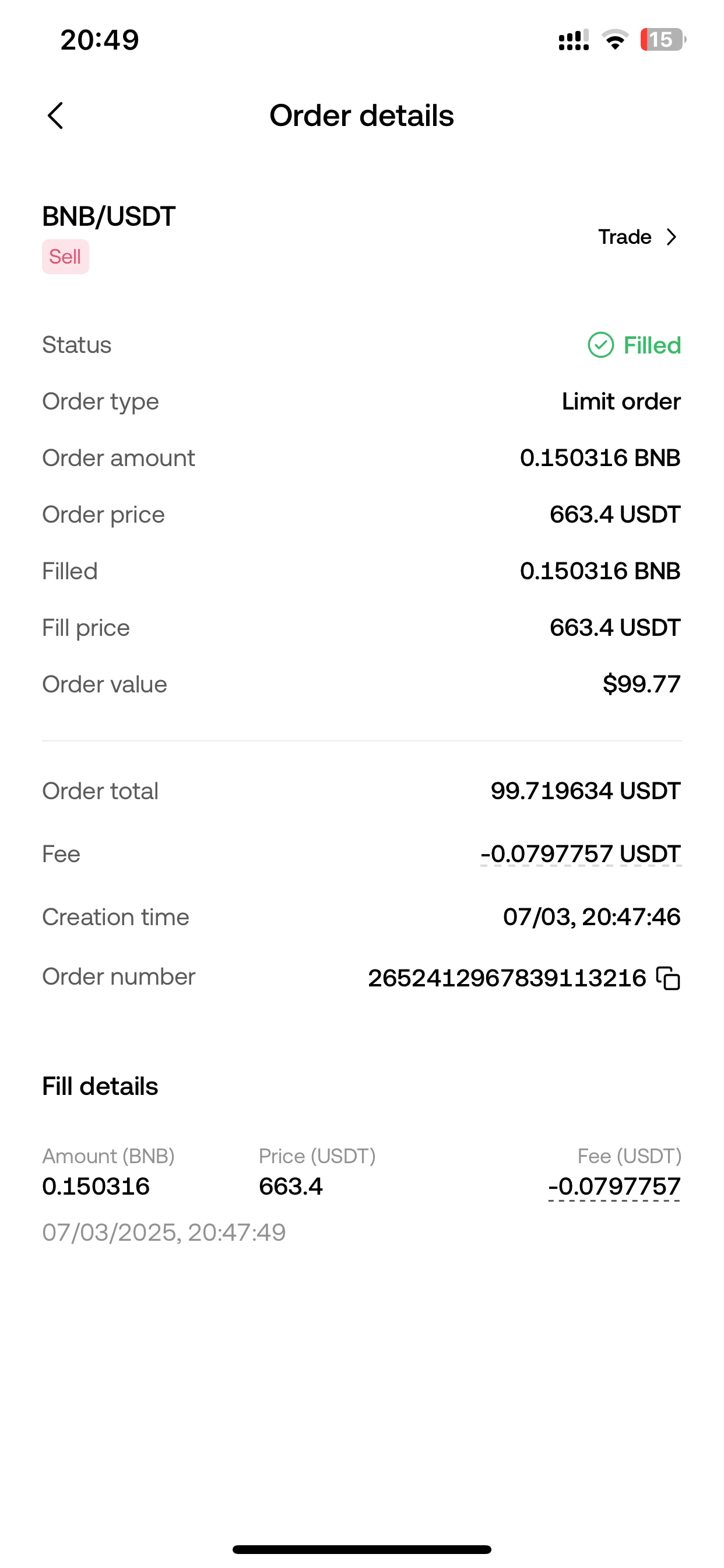Tap the Order details header title
This screenshot has height=1568, width=724.
361,116
